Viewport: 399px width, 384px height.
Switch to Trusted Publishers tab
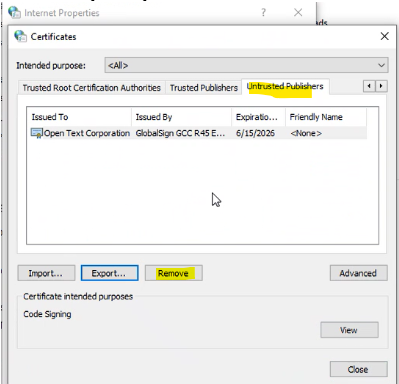[x=204, y=88]
